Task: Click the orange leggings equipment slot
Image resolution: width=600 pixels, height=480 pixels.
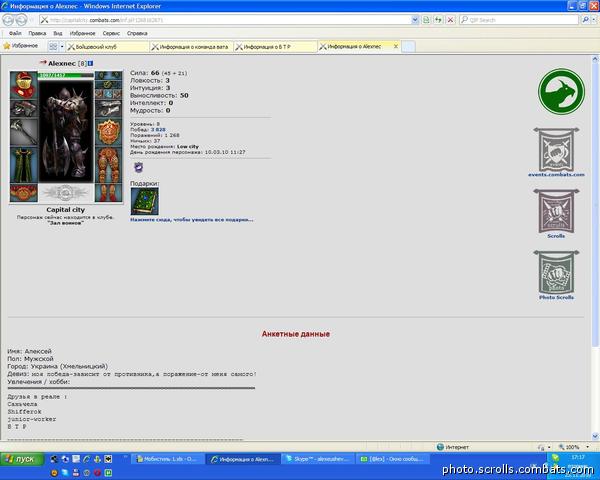Action: point(109,165)
